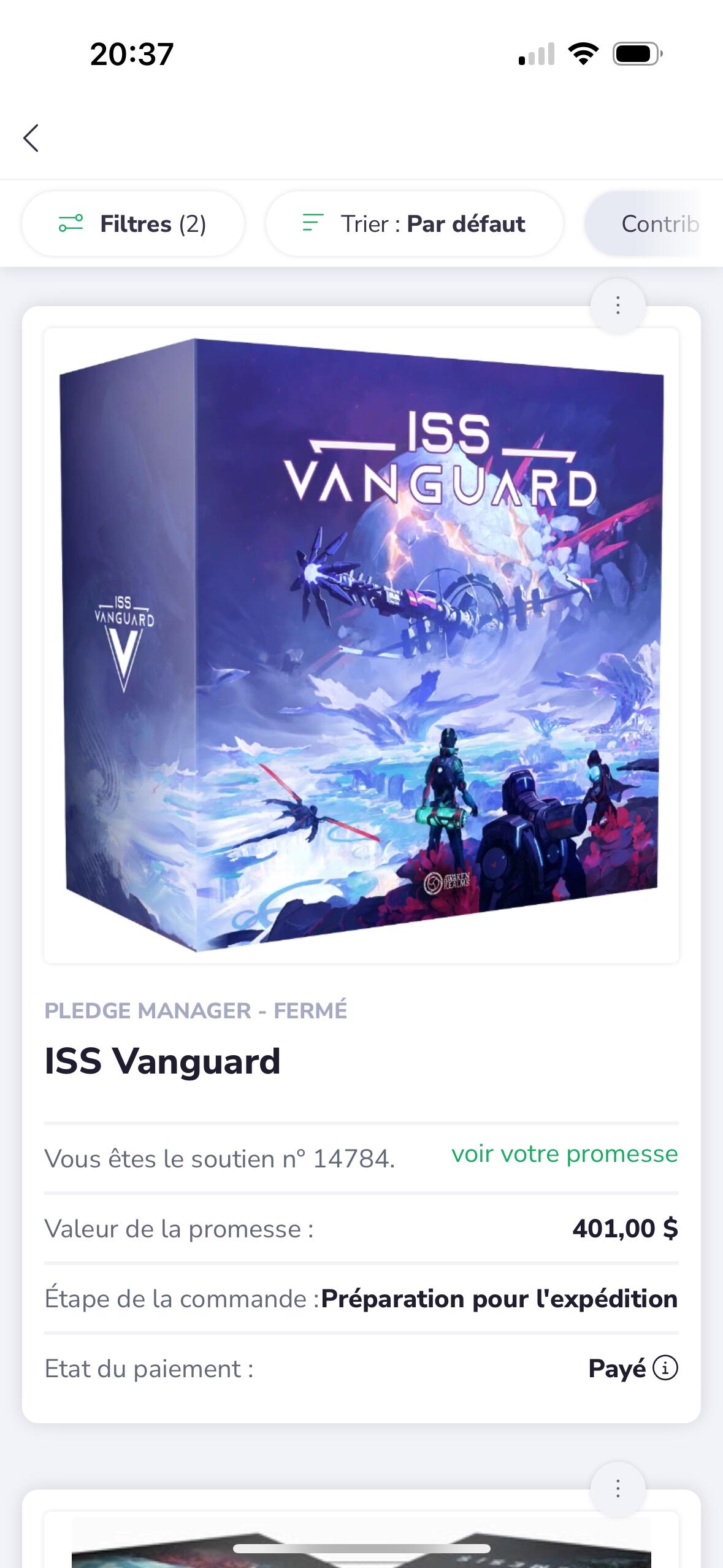Open ISS Vanguard three-dot menu
The image size is (723, 1568).
tap(618, 305)
